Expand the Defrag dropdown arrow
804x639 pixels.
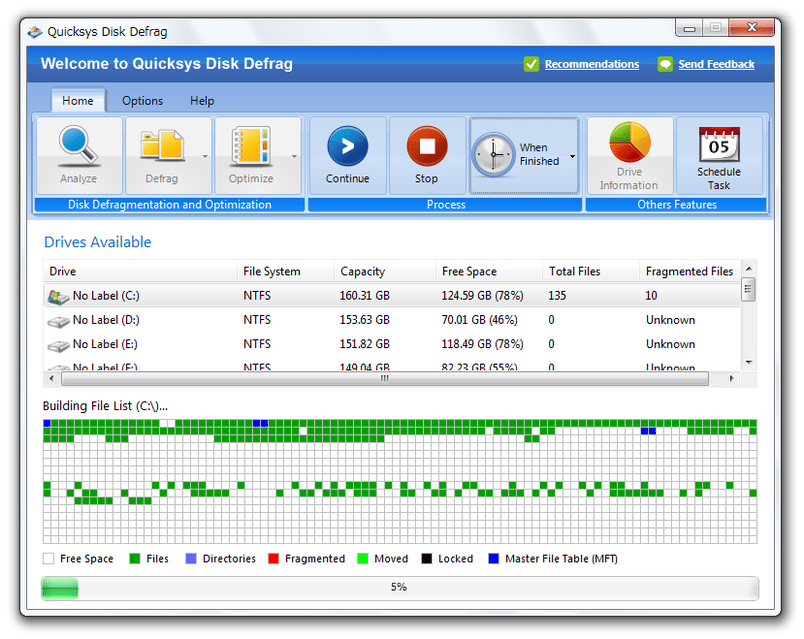pos(205,156)
